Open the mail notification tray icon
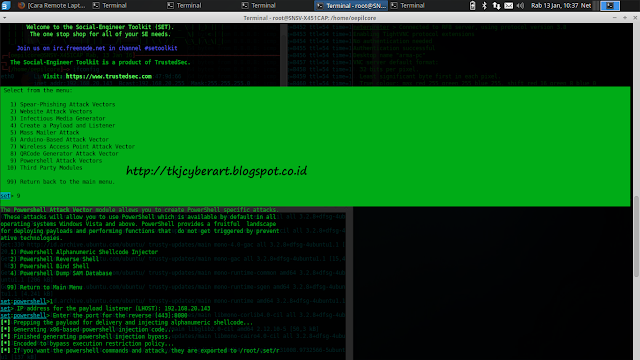640x360 pixels. point(509,5)
